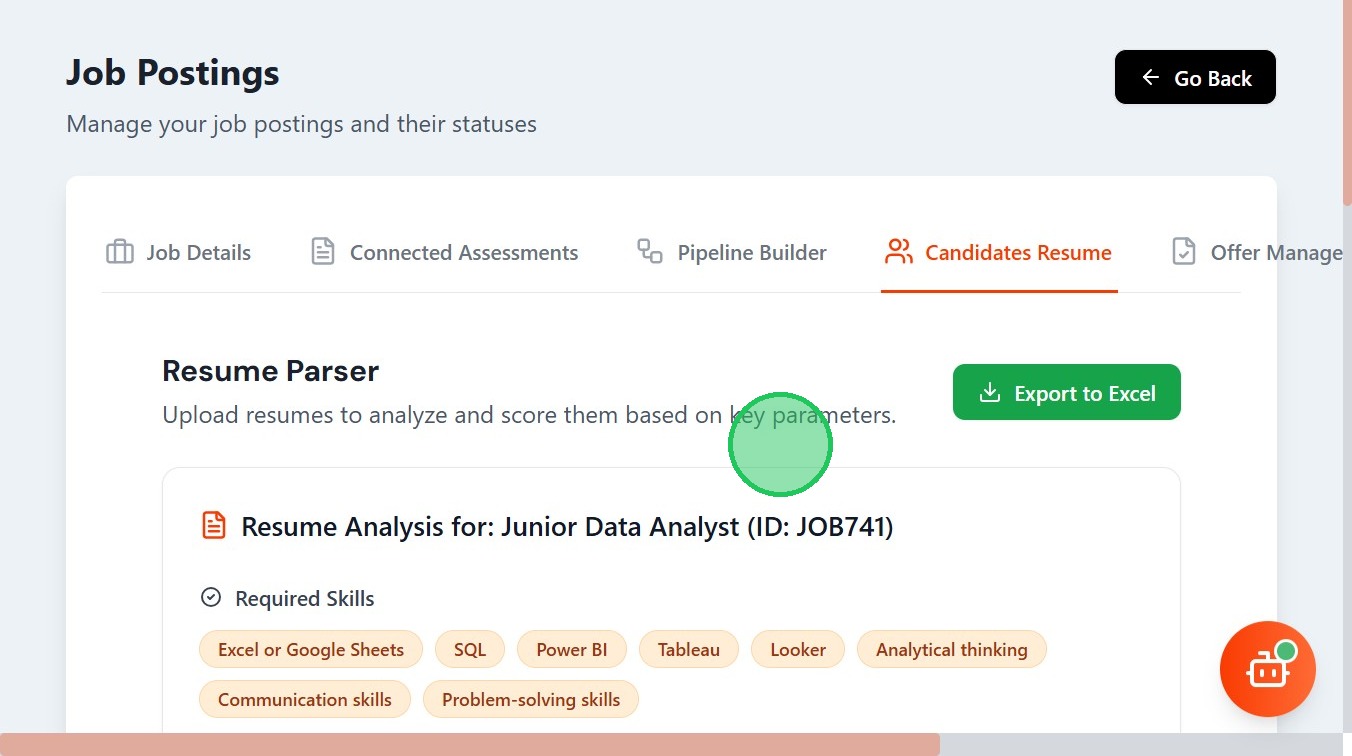Viewport: 1352px width, 756px height.
Task: Go to the Pipeline Builder tab
Action: tap(752, 253)
